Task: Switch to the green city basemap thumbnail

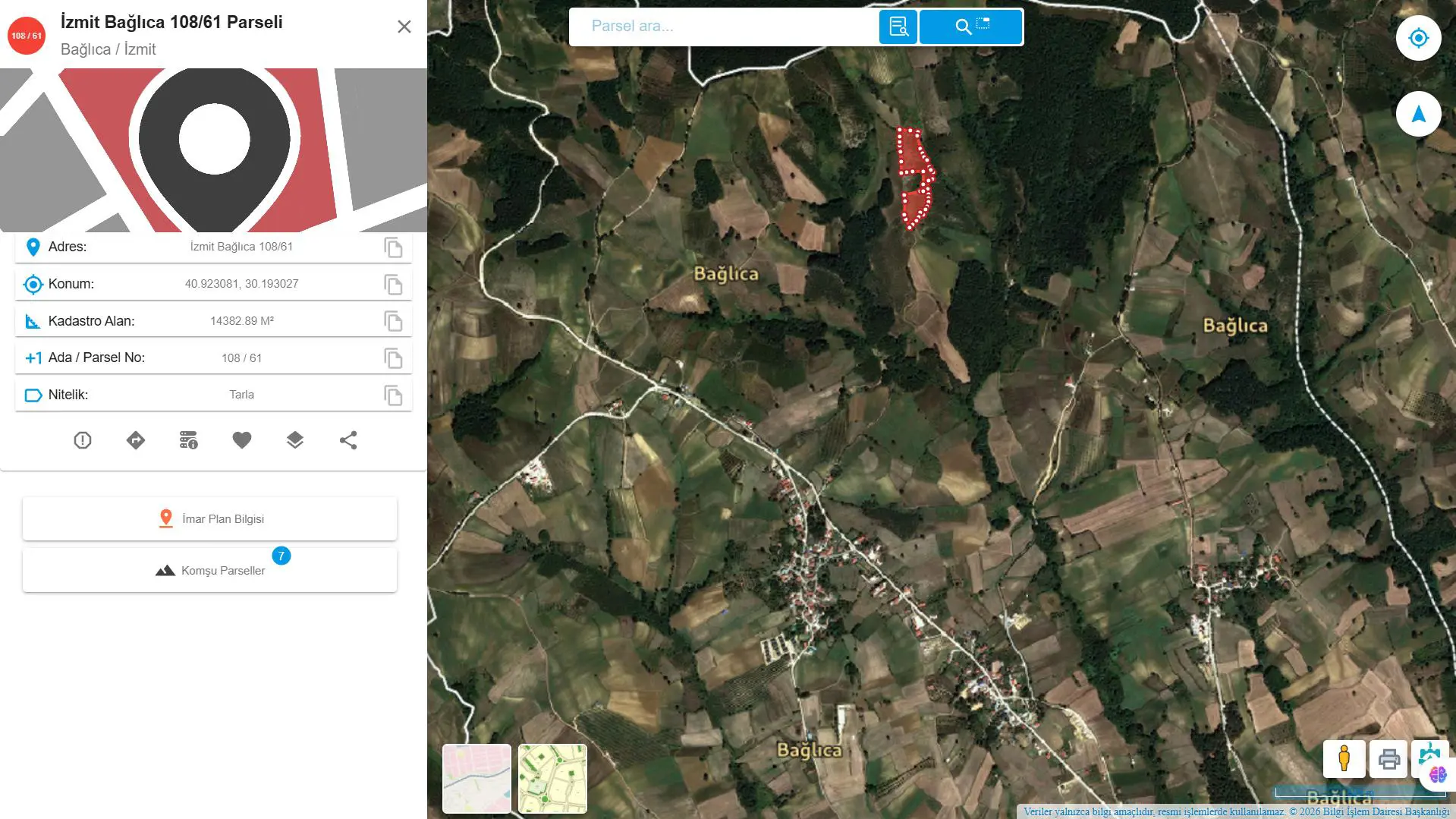Action: [552, 778]
